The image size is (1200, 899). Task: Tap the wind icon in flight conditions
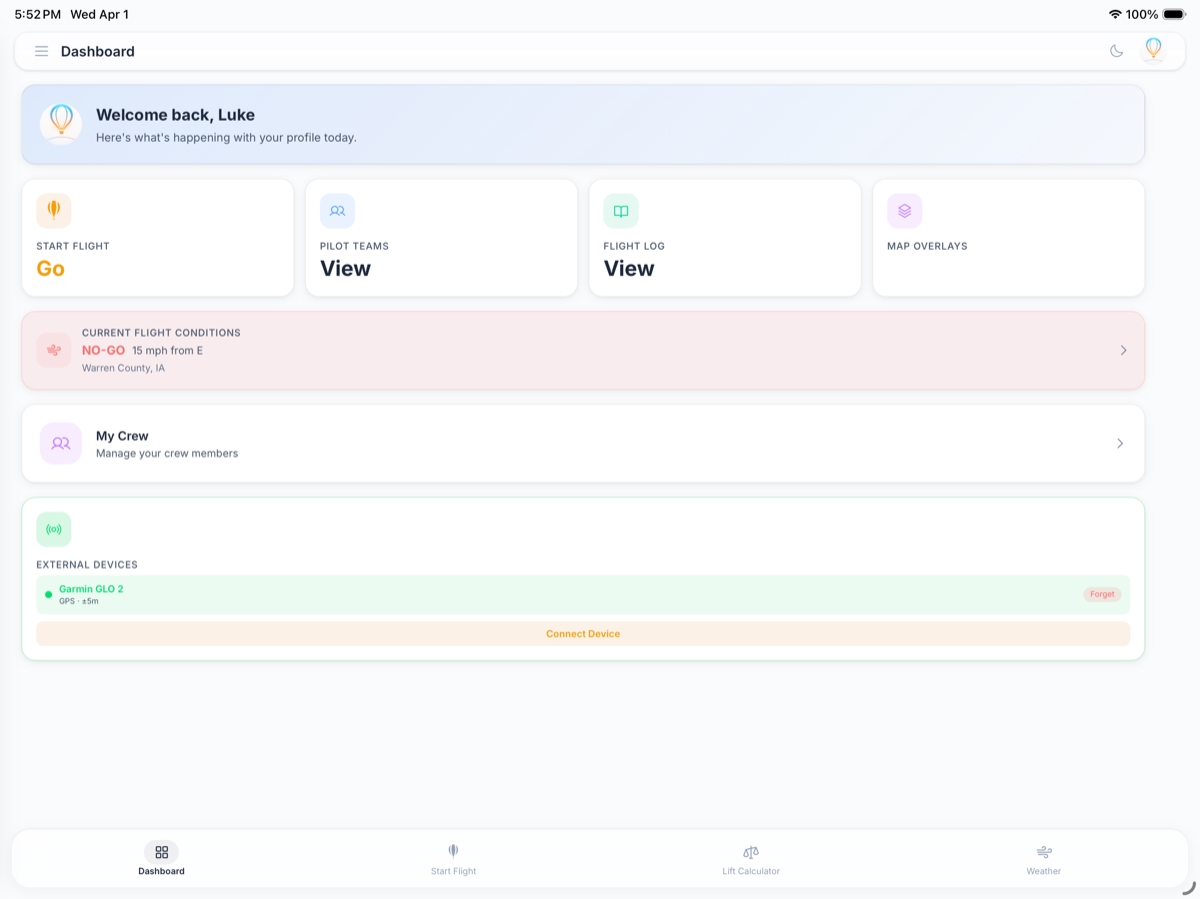click(x=54, y=350)
